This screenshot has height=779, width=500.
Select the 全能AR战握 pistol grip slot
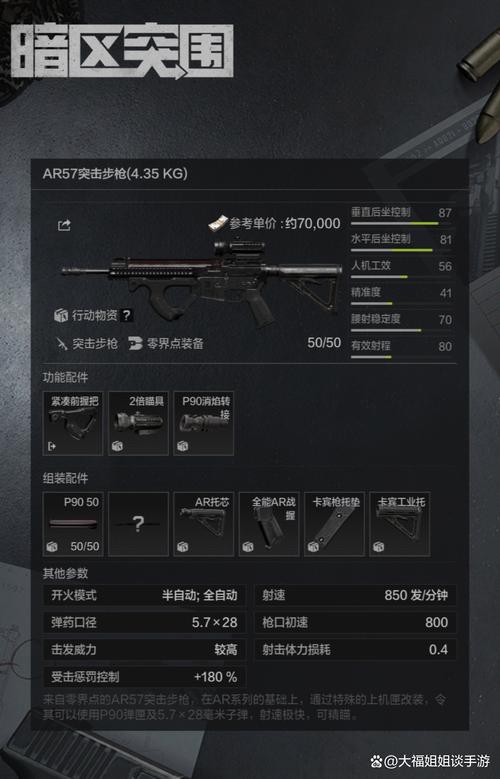[269, 524]
